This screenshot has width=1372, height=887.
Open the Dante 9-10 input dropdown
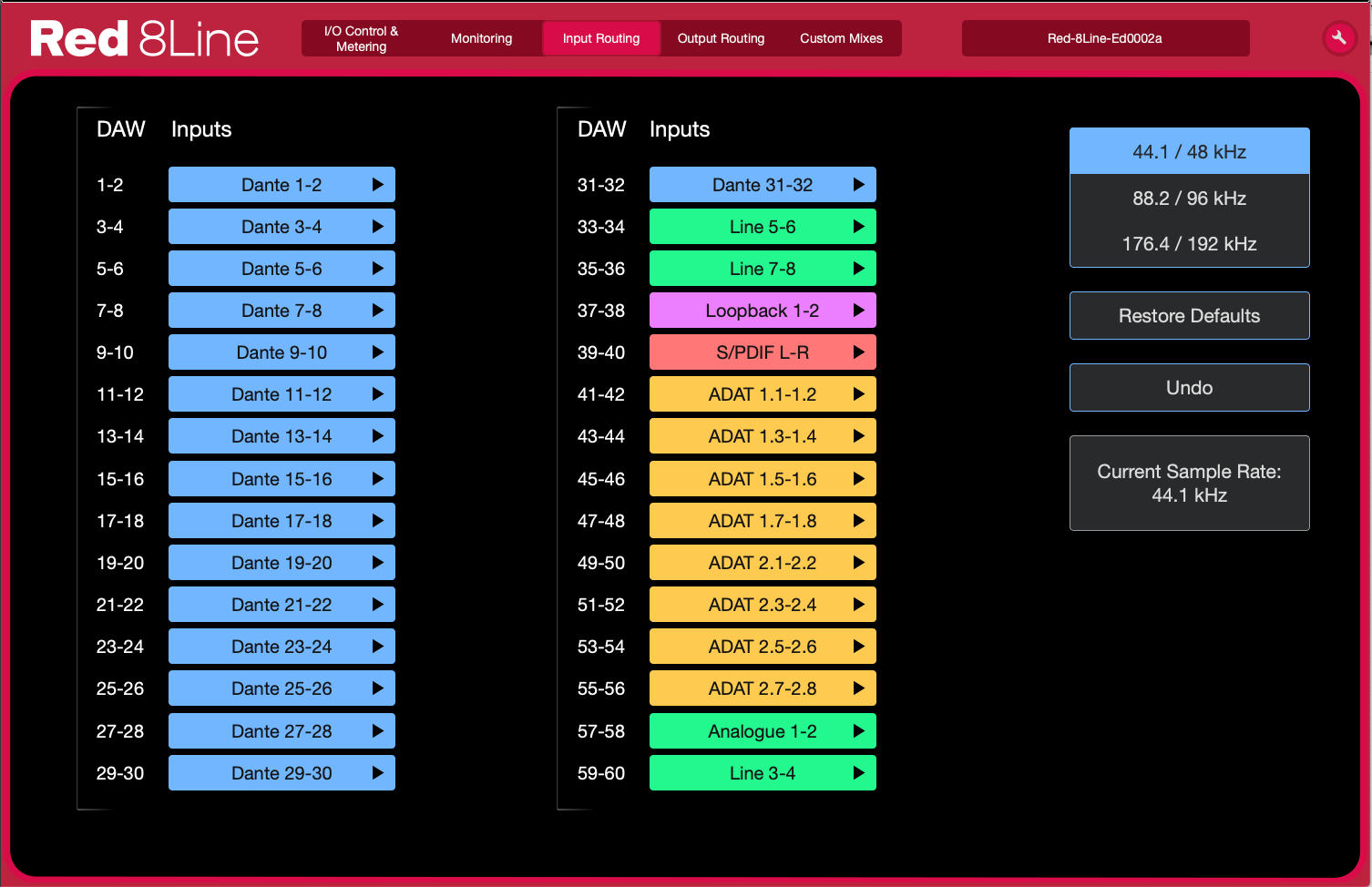click(282, 352)
